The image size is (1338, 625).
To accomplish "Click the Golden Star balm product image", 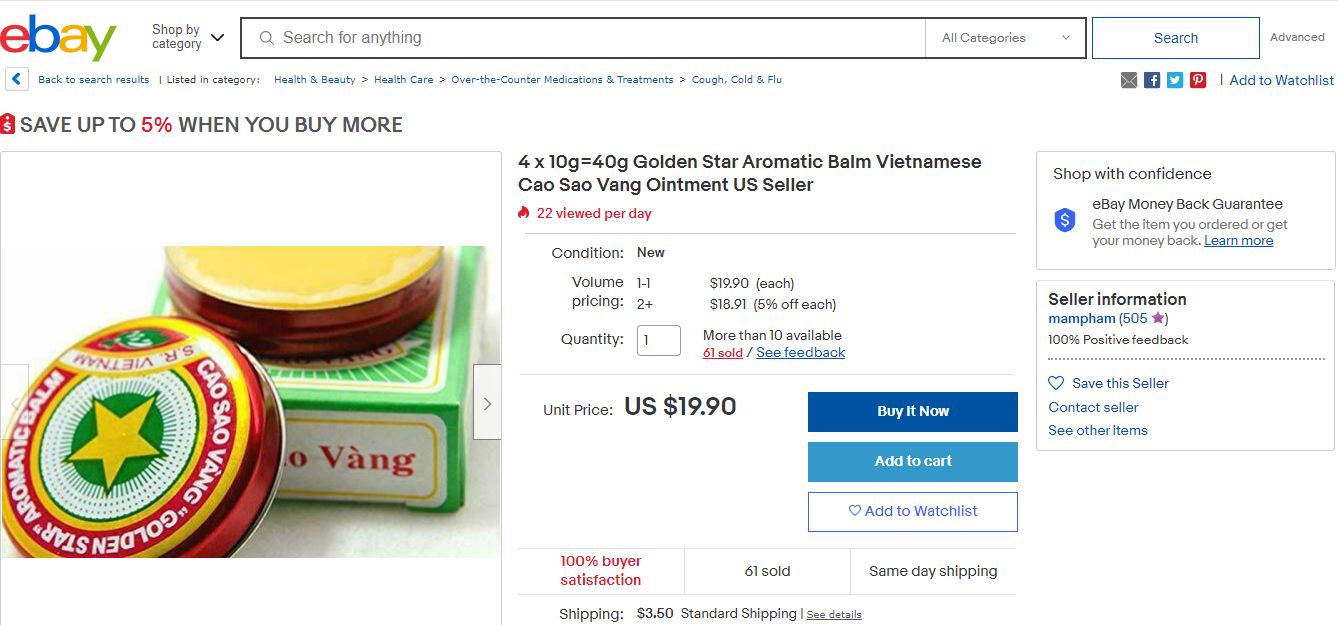I will pos(250,402).
